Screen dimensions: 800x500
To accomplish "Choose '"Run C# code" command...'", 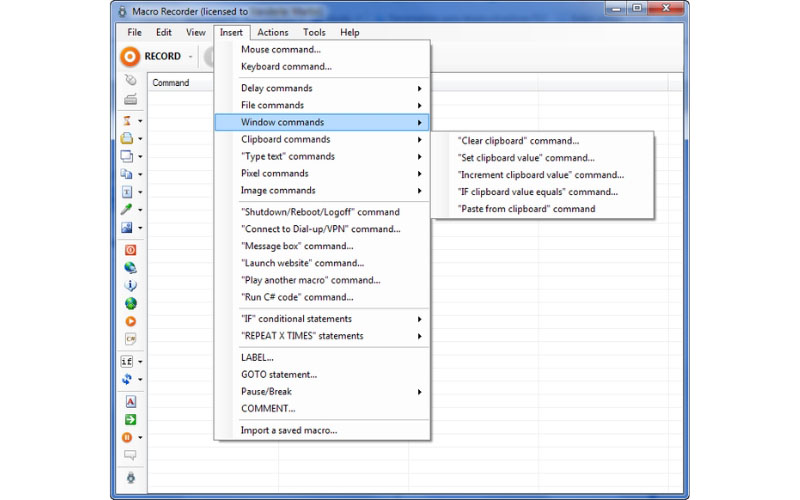I will click(x=322, y=297).
